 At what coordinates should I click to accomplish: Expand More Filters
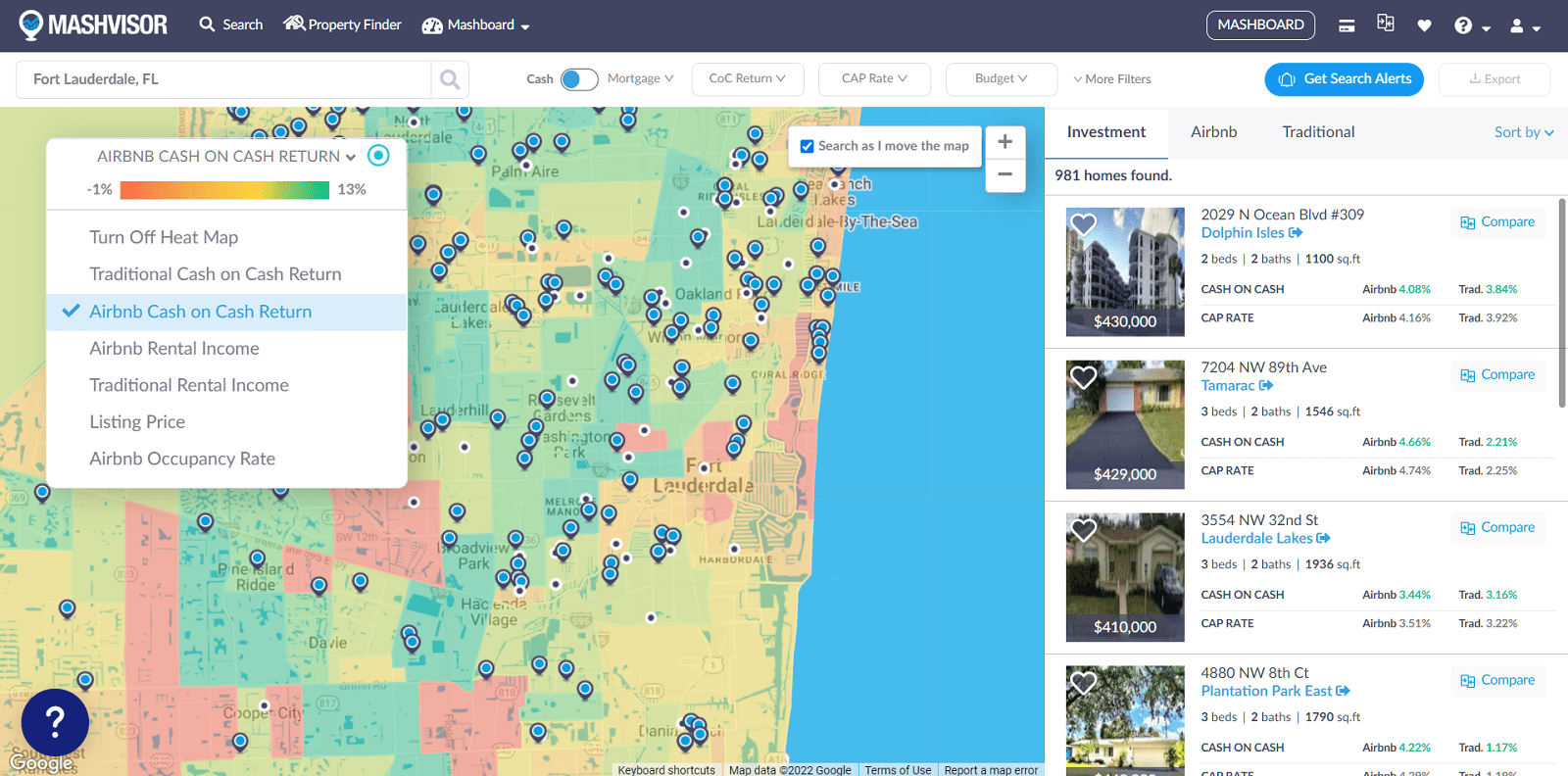[1112, 79]
